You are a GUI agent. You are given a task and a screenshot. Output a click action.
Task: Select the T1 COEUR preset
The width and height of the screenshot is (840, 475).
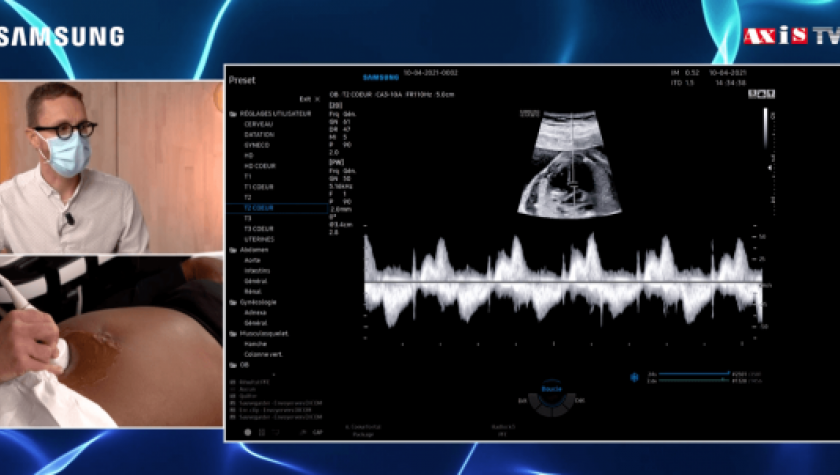(x=259, y=187)
